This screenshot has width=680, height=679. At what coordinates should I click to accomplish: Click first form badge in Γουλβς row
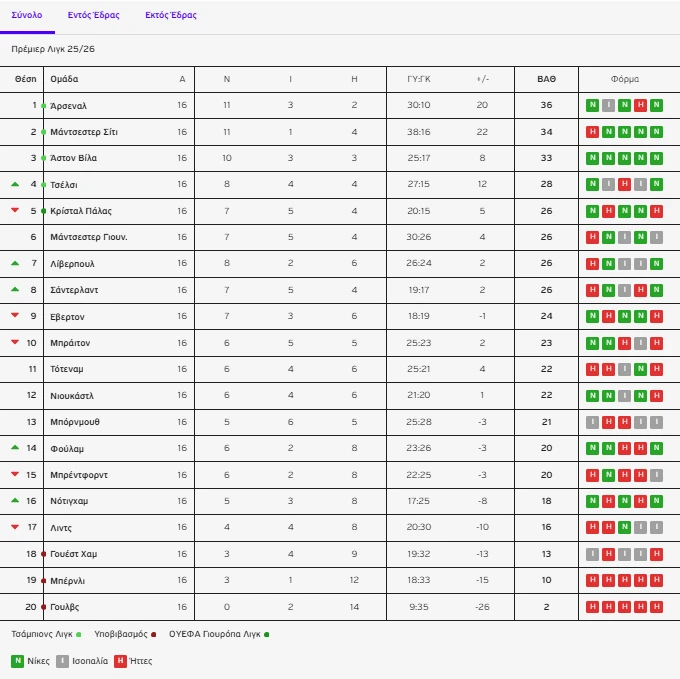coord(593,606)
